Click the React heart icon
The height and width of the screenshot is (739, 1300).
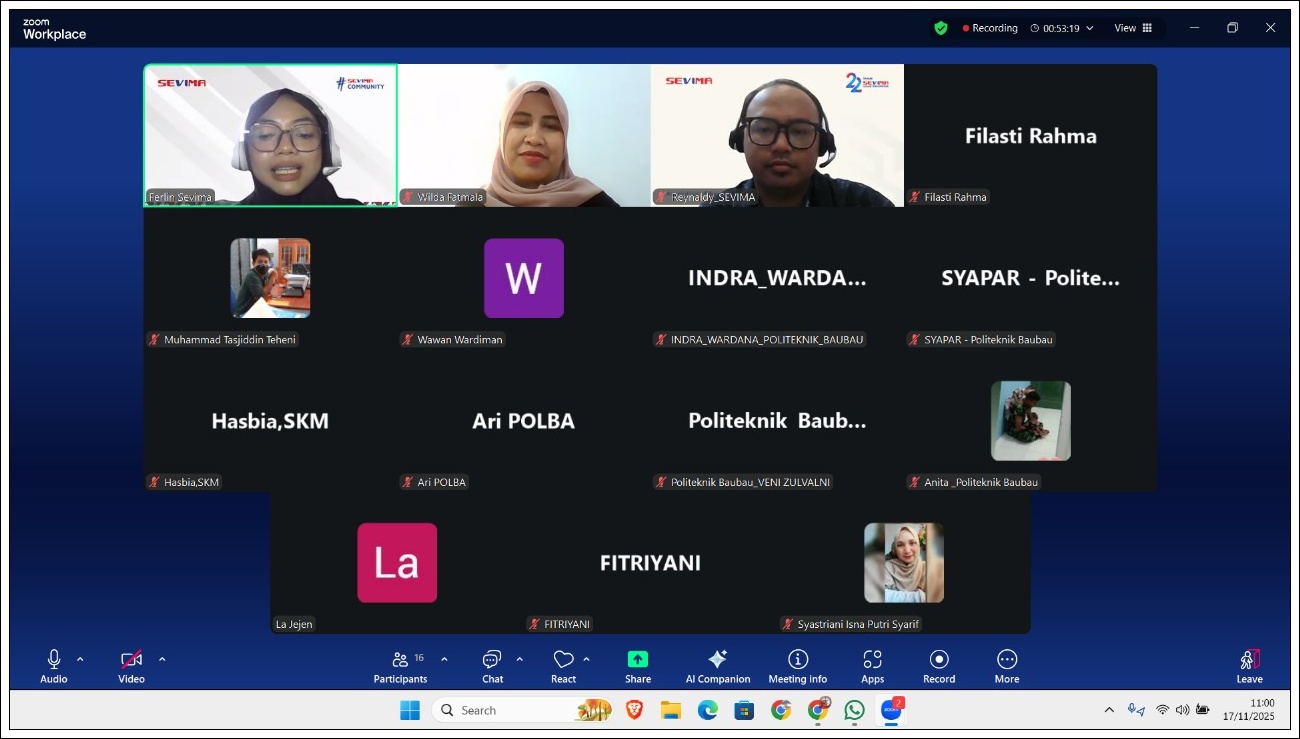click(563, 665)
